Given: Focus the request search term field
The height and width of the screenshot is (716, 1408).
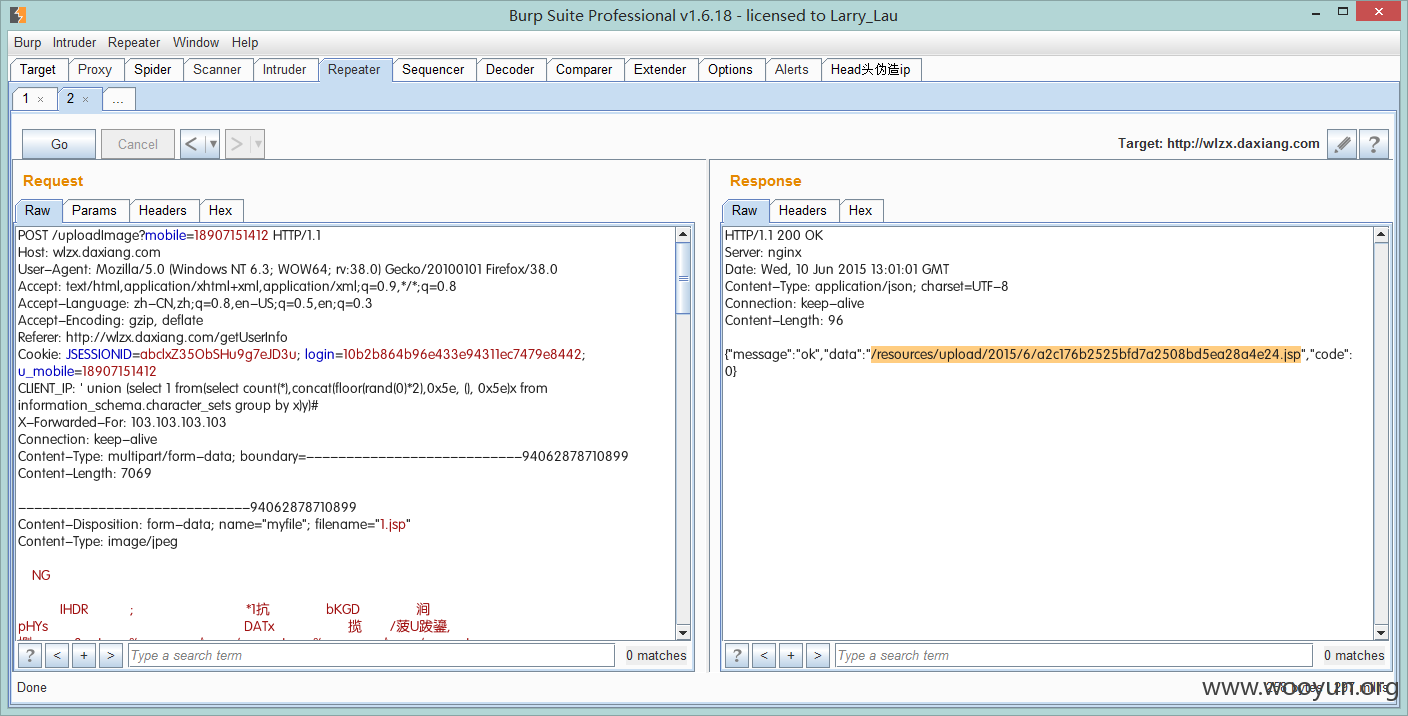Looking at the screenshot, I should coord(370,655).
